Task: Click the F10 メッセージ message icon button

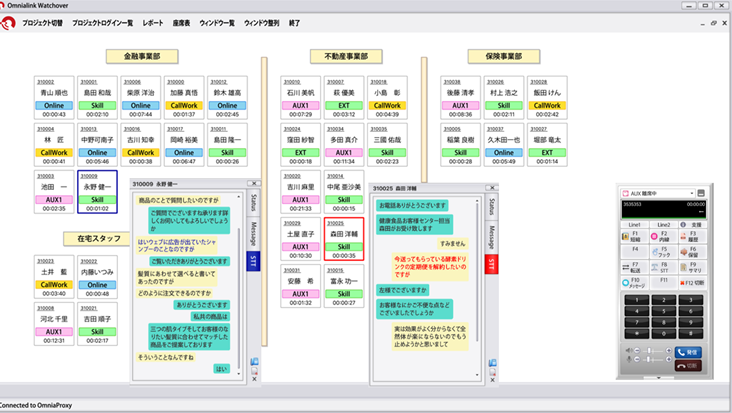Action: coord(634,283)
